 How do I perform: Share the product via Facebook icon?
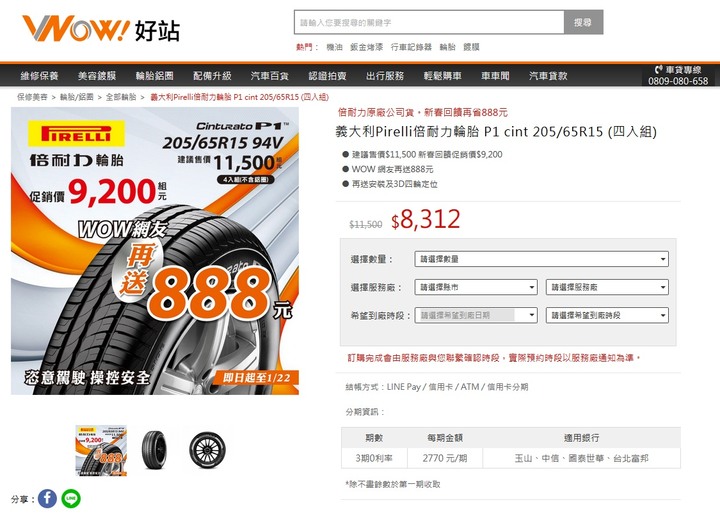tap(47, 498)
